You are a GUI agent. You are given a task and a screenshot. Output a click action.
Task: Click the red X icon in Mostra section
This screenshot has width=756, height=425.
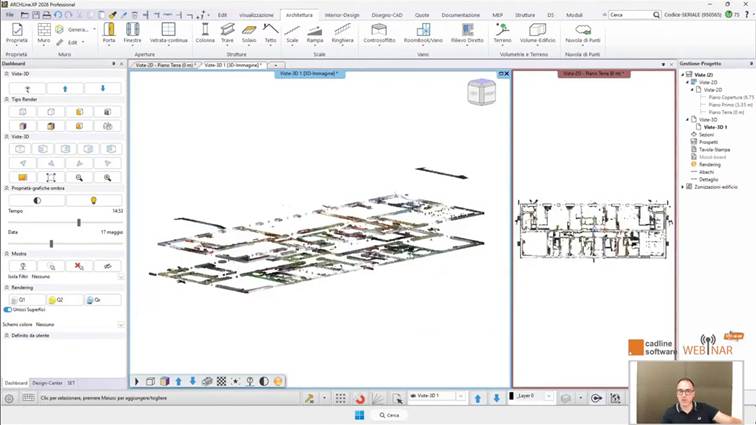pos(79,266)
